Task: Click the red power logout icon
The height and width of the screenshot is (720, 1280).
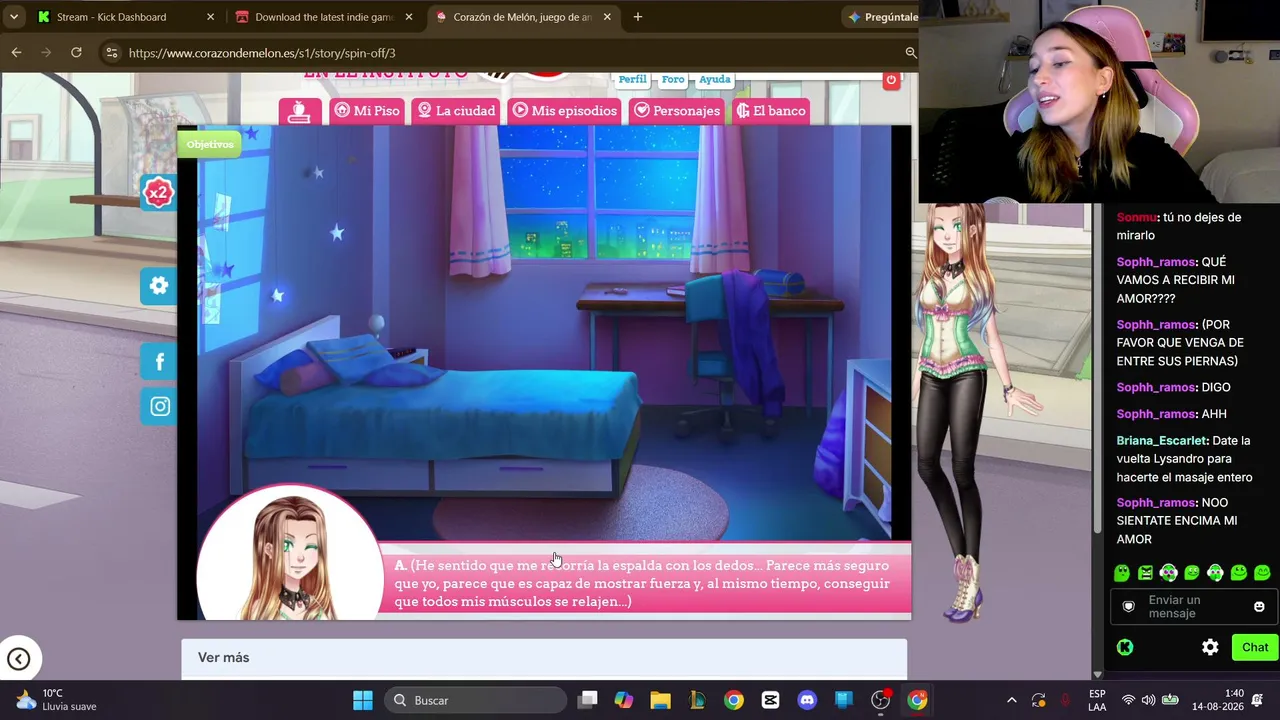Action: click(x=891, y=80)
